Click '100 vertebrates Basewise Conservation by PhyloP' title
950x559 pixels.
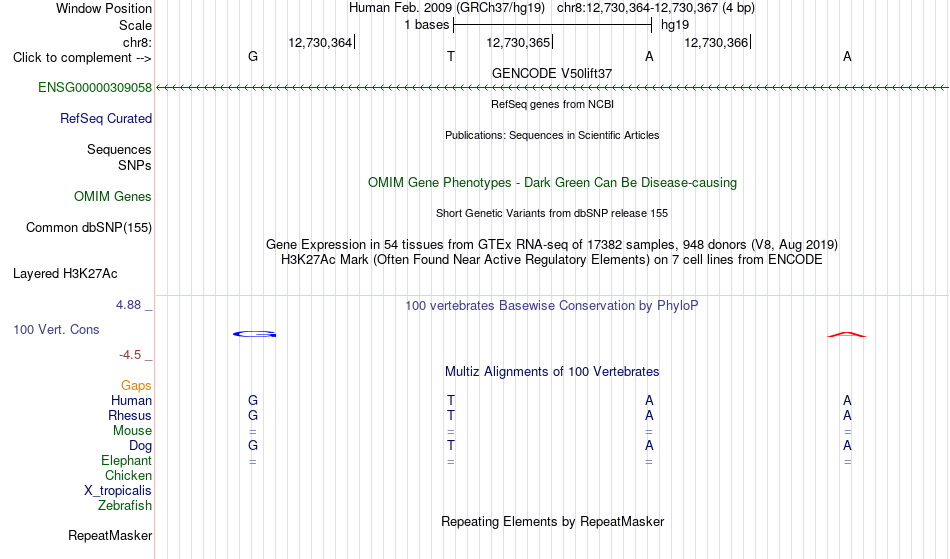tap(552, 306)
